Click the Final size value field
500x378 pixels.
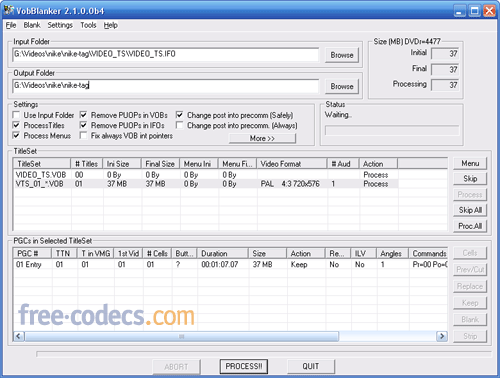tap(445, 69)
